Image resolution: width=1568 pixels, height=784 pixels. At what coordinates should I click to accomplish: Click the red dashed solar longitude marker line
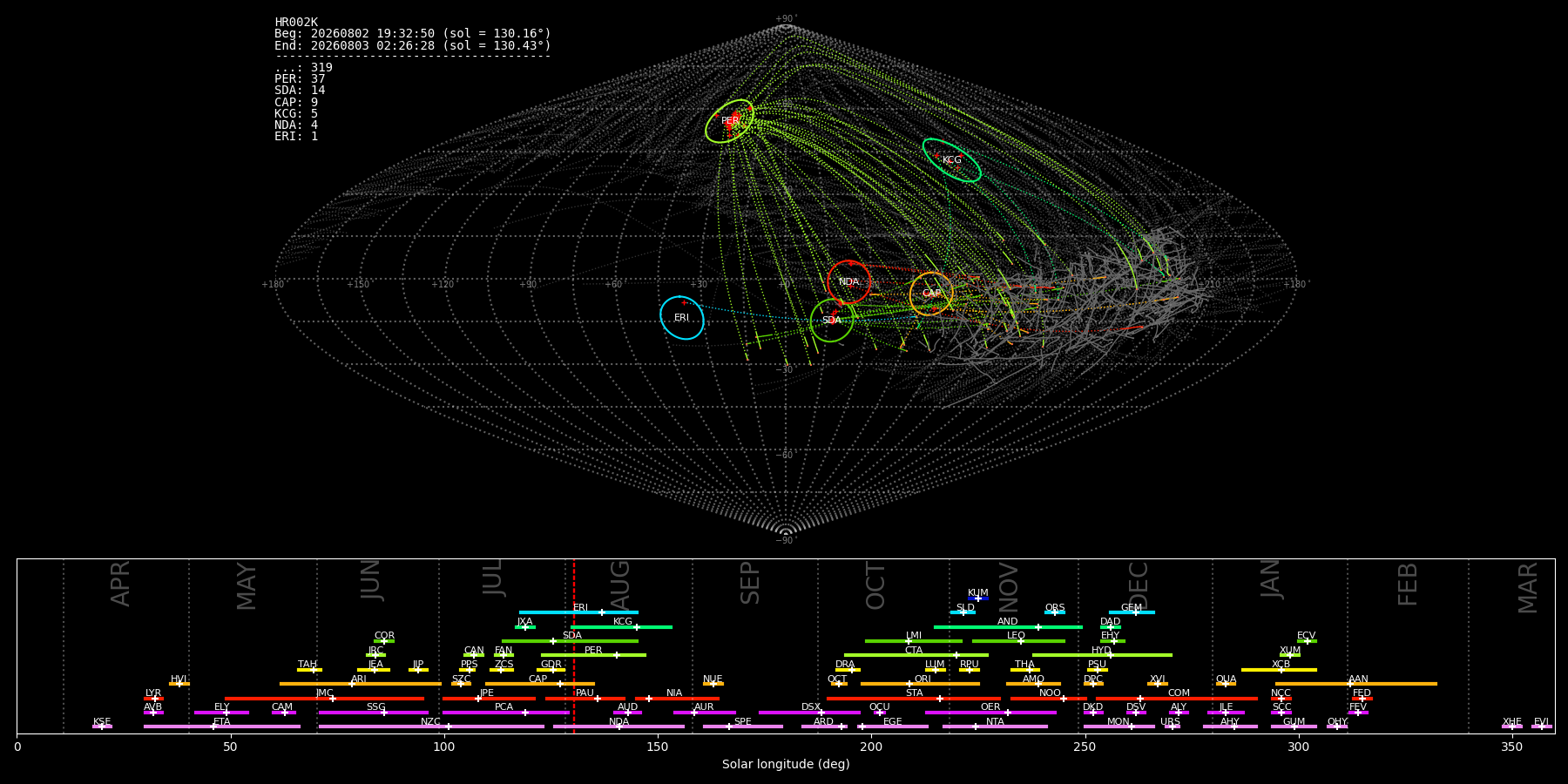574,645
